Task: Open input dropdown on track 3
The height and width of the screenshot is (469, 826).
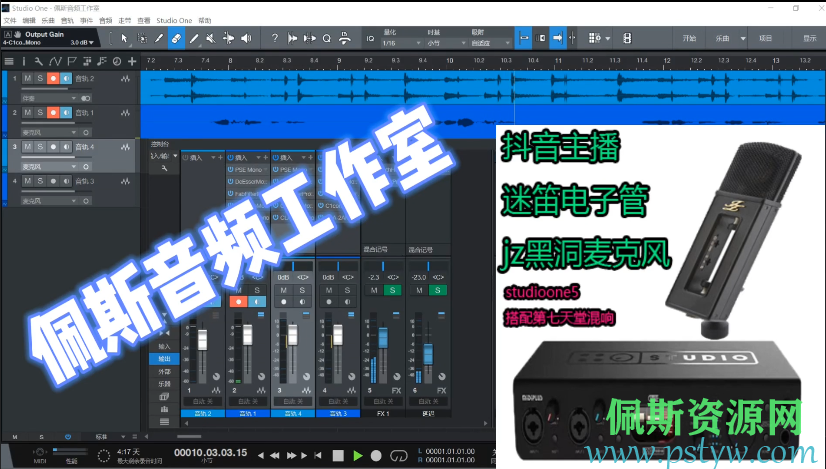Action: [x=49, y=167]
